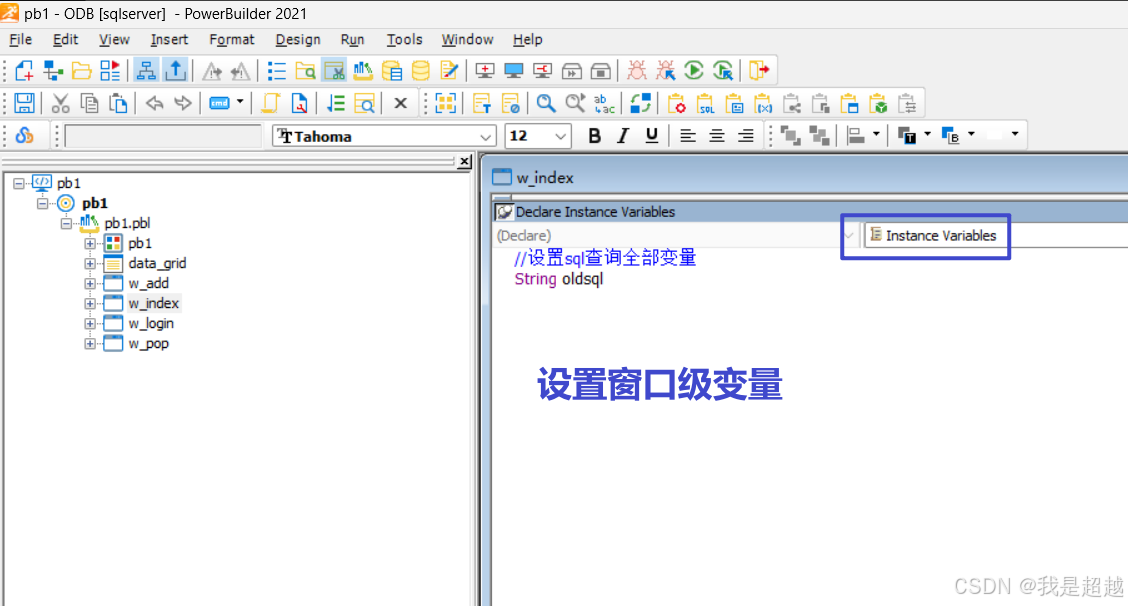Expand the w_login tree node
The width and height of the screenshot is (1128, 606).
click(91, 323)
